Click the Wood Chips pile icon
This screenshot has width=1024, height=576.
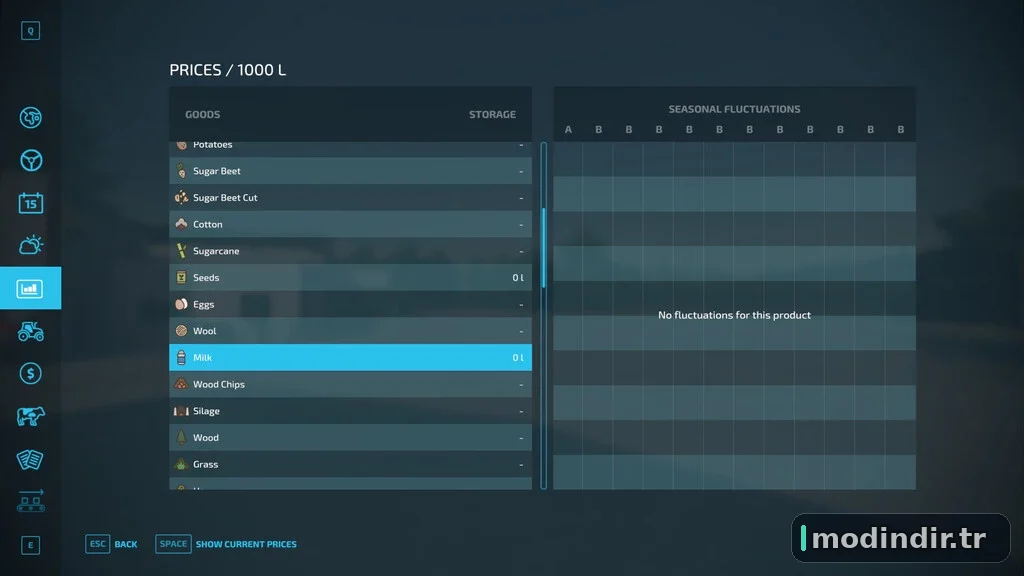tap(182, 384)
